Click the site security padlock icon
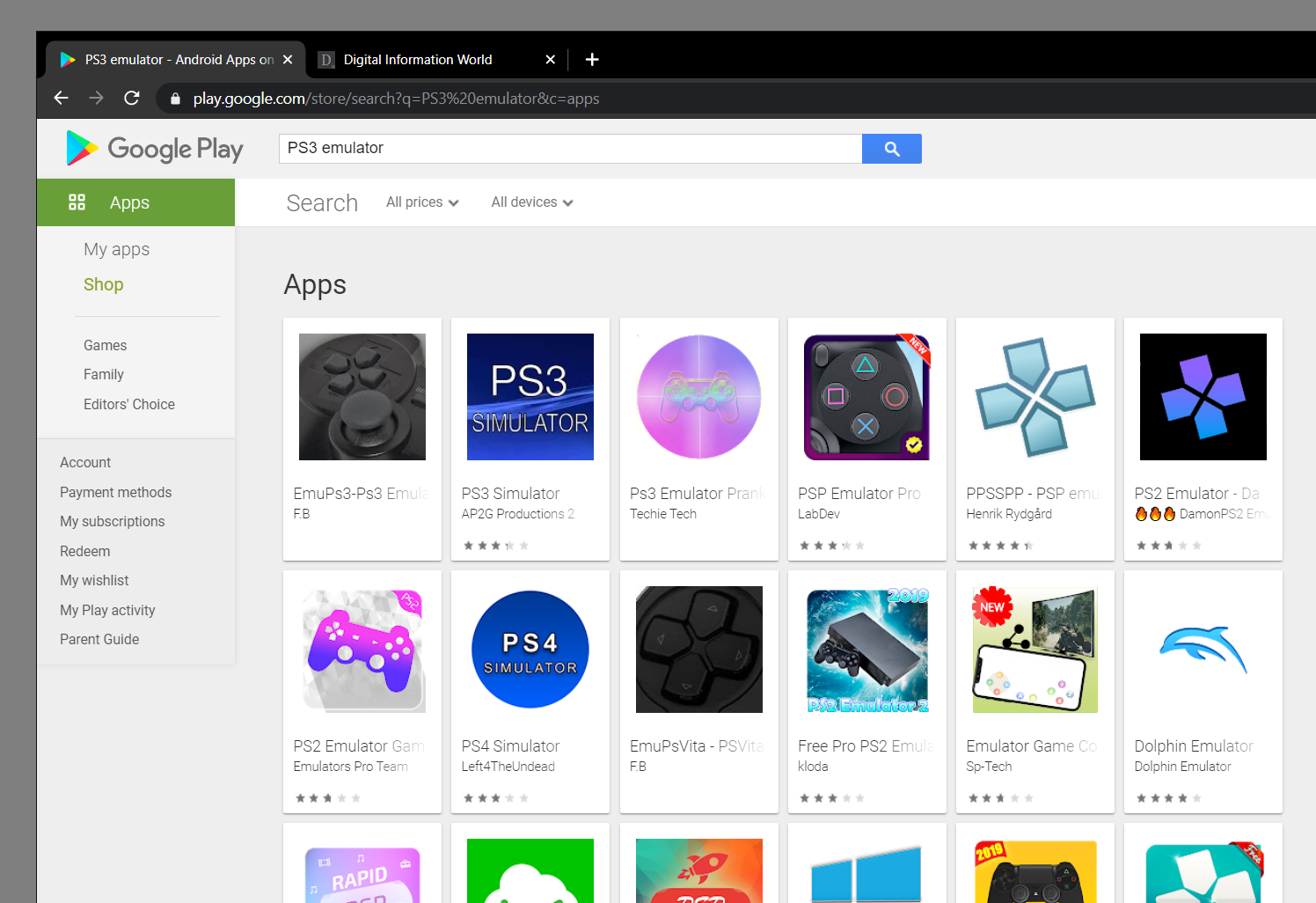This screenshot has height=903, width=1316. click(x=175, y=99)
